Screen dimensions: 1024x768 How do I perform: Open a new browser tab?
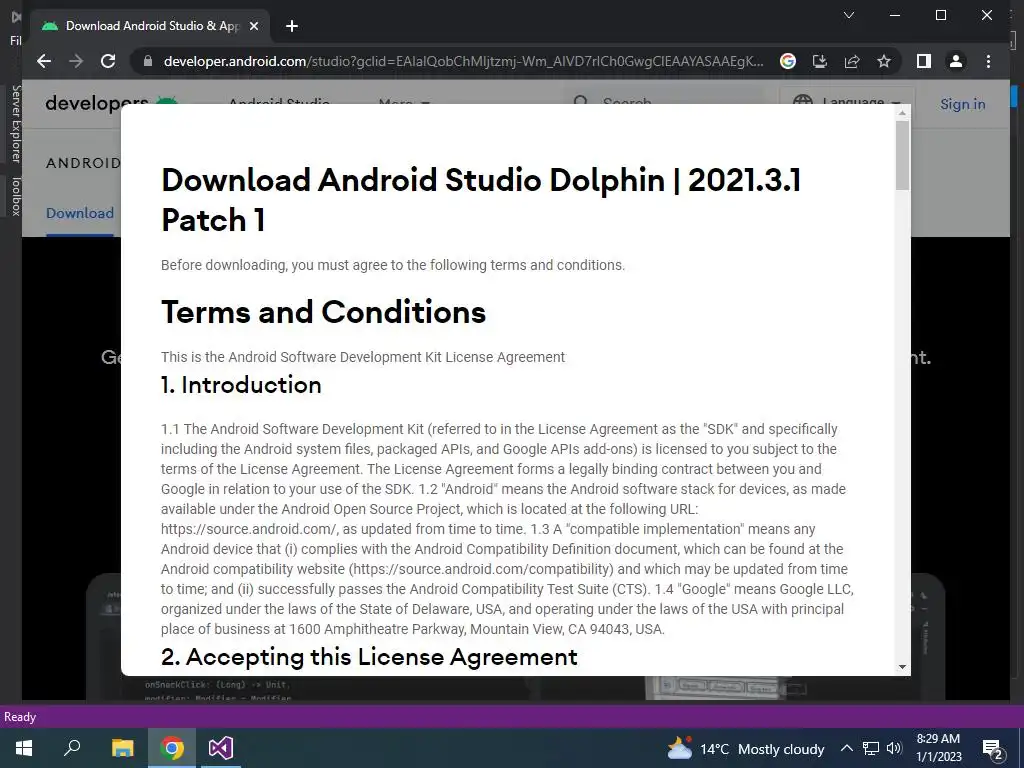[x=292, y=26]
